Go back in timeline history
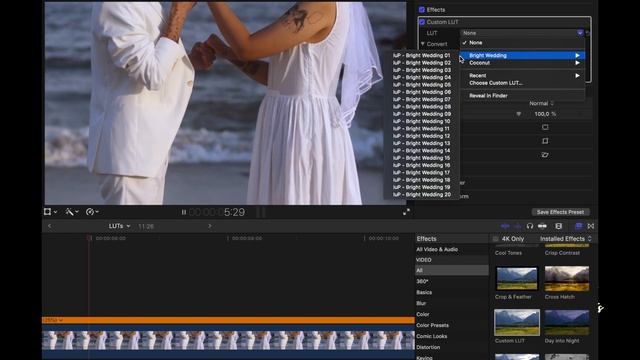The width and height of the screenshot is (640, 360). coord(49,226)
